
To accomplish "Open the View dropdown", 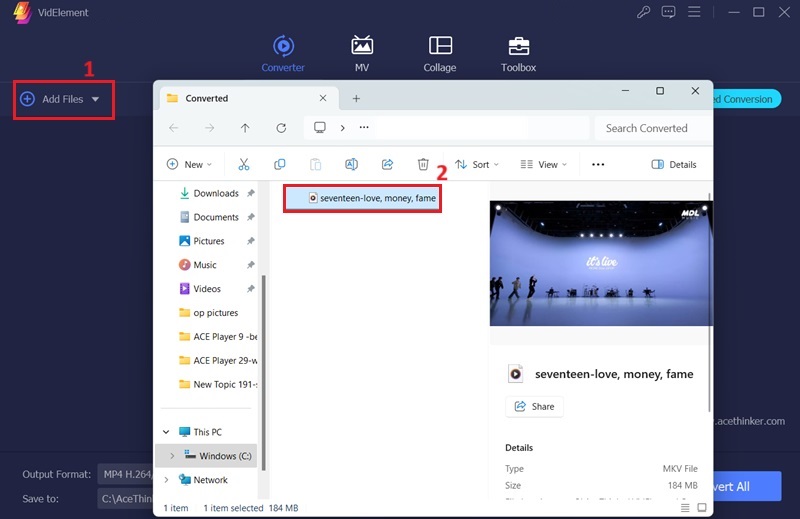I will (x=544, y=164).
